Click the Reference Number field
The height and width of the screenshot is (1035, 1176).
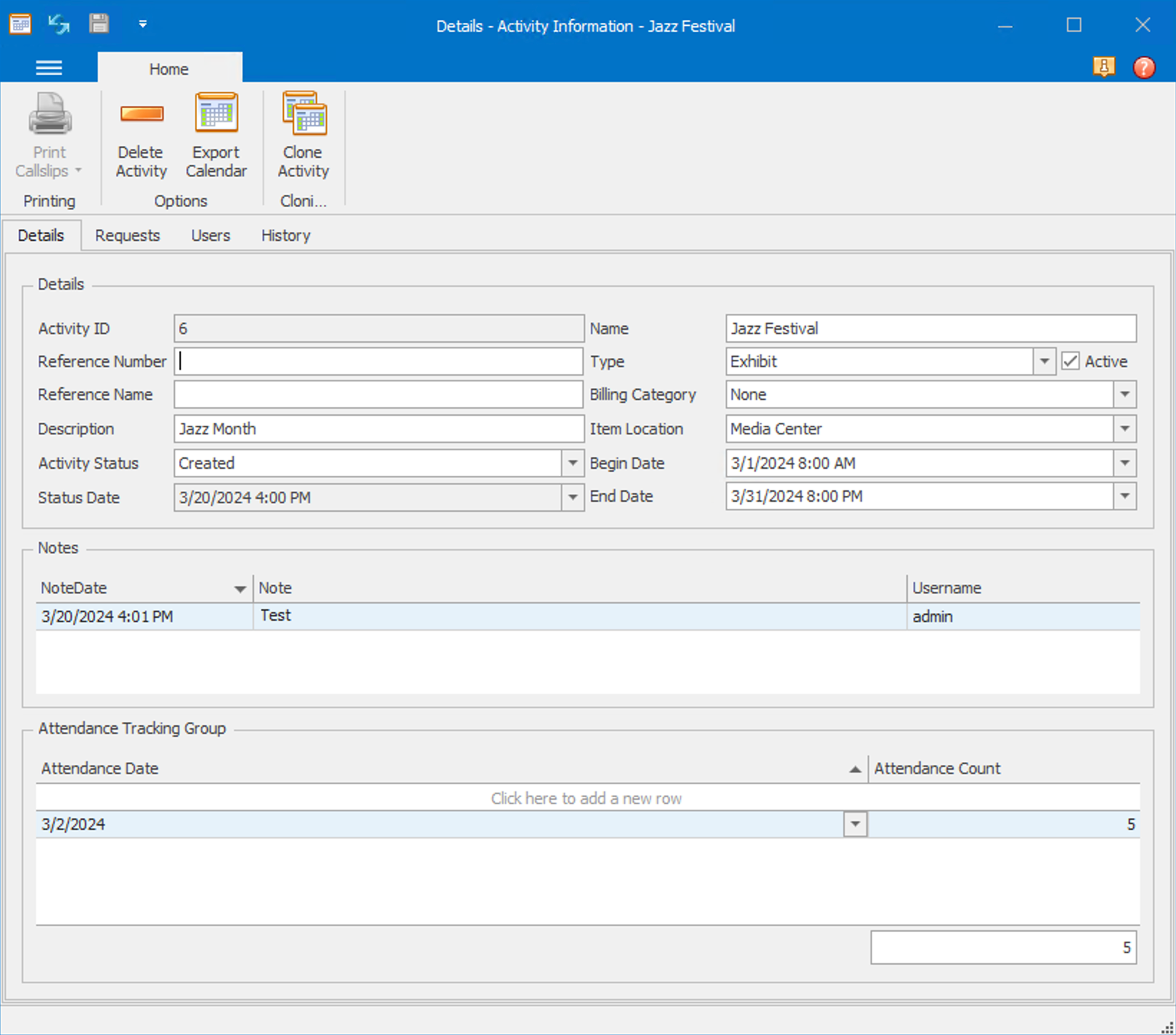[x=379, y=361]
